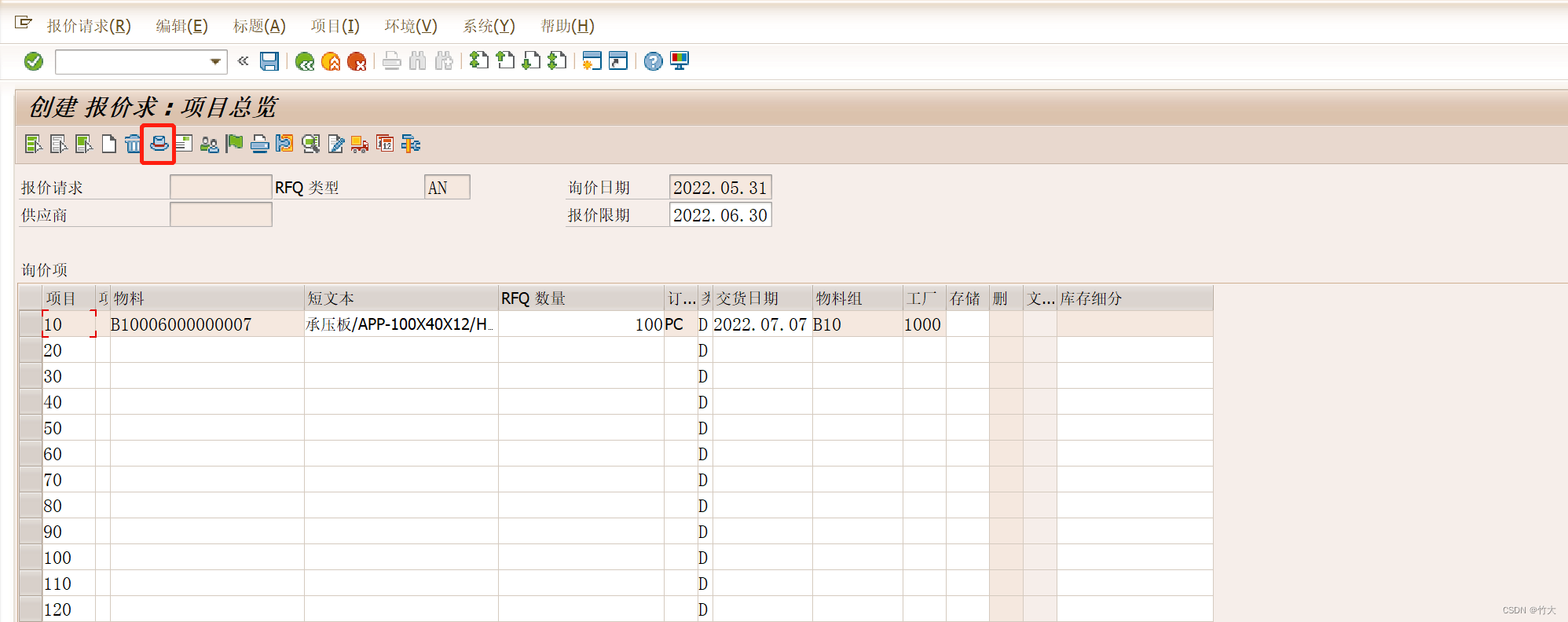1568x622 pixels.
Task: Click the 报价请求 number input field
Action: pyautogui.click(x=221, y=187)
